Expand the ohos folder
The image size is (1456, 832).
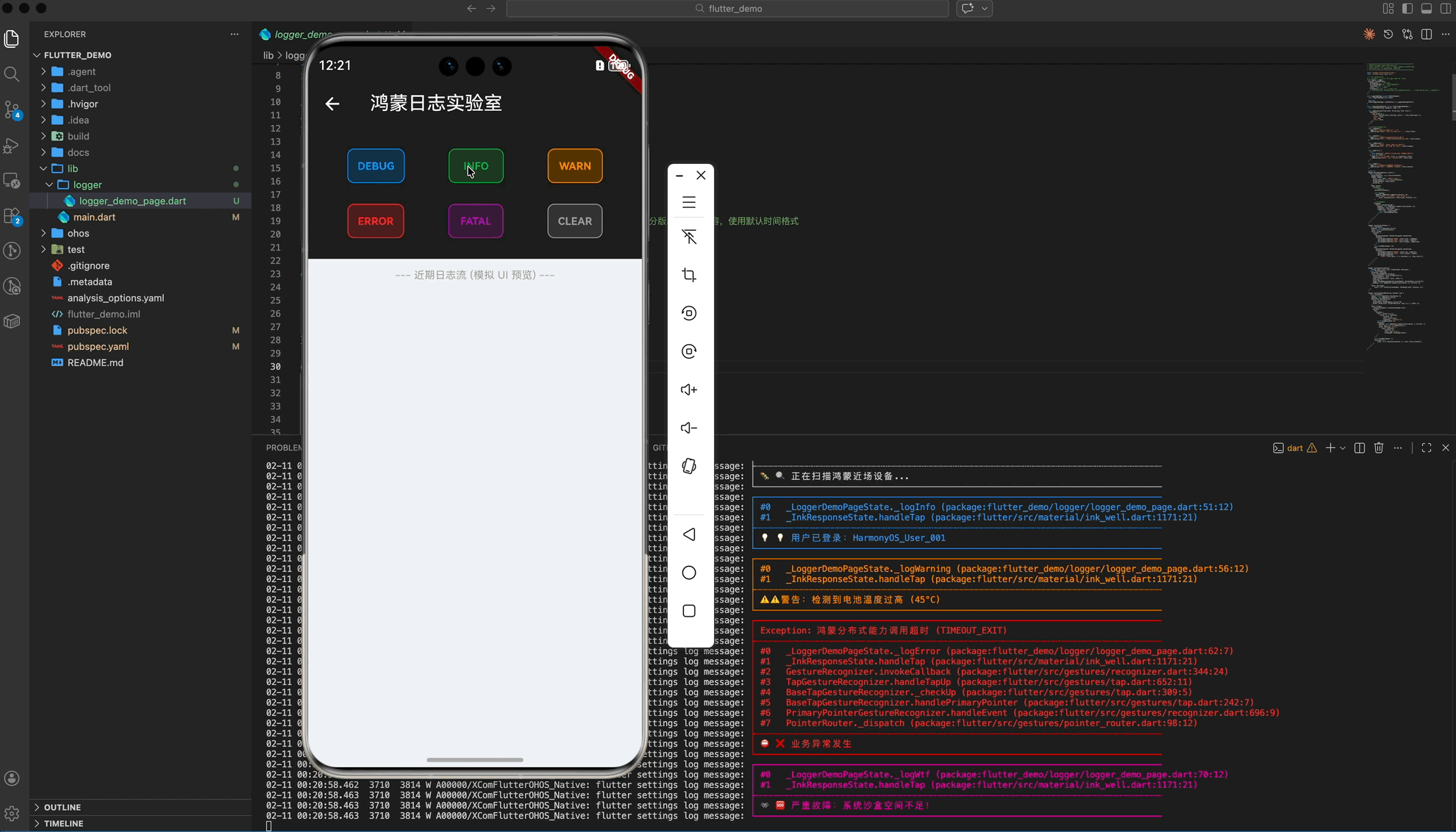(78, 233)
